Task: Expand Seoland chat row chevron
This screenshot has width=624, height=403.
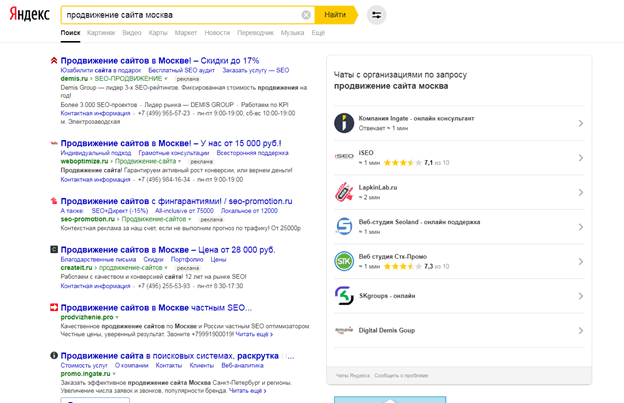Action: point(581,227)
